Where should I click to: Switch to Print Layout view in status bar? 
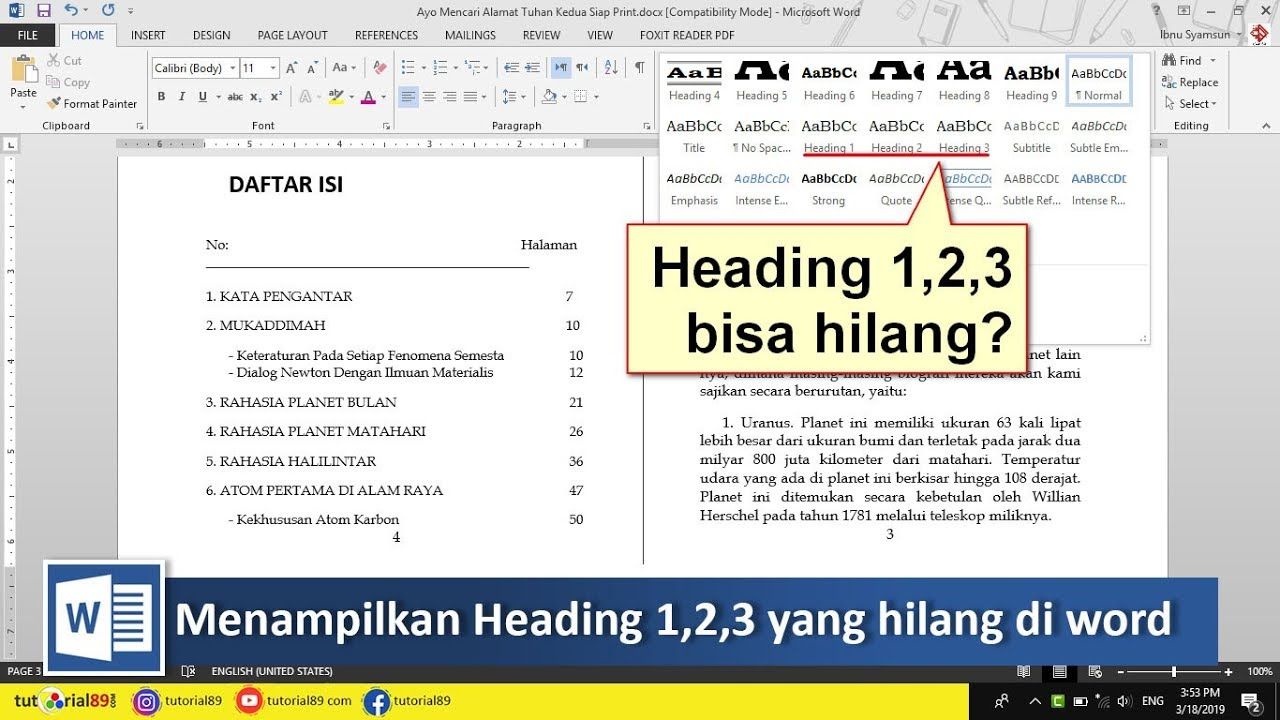click(x=1059, y=671)
